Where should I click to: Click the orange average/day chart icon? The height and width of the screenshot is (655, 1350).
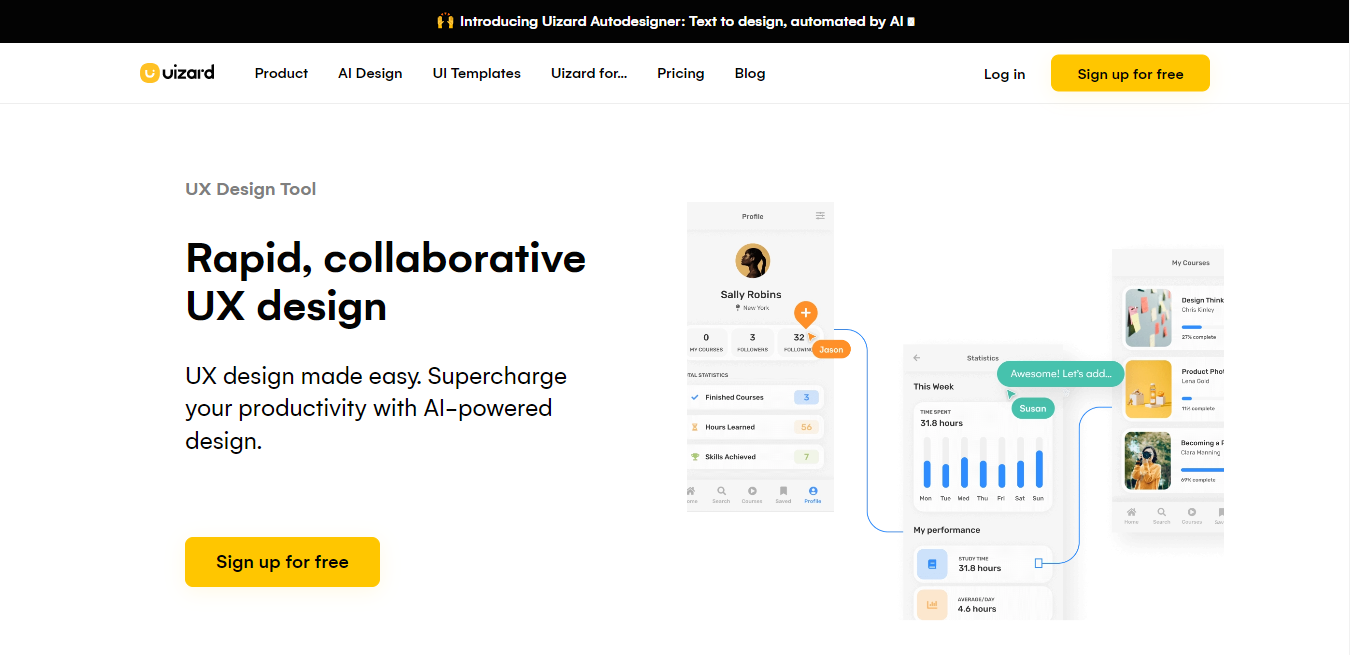[x=932, y=604]
